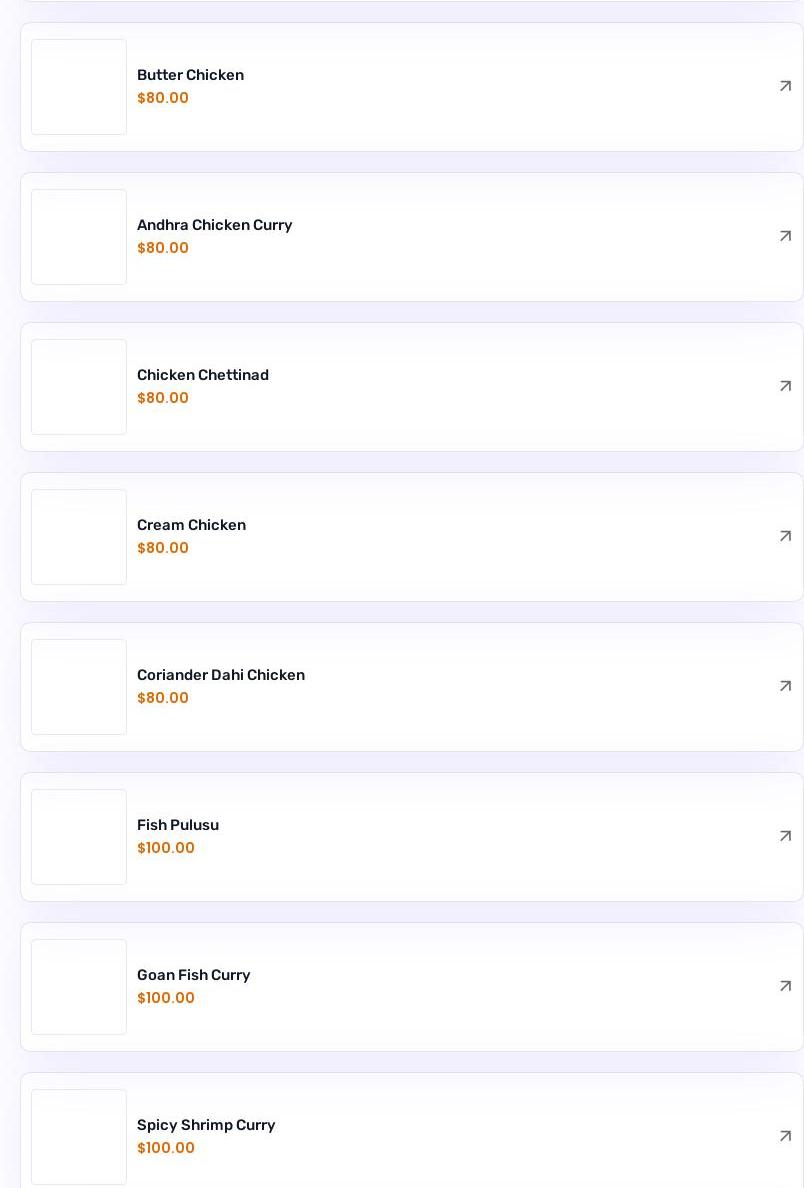Click the Coriander Dahi Chicken name

(x=220, y=675)
